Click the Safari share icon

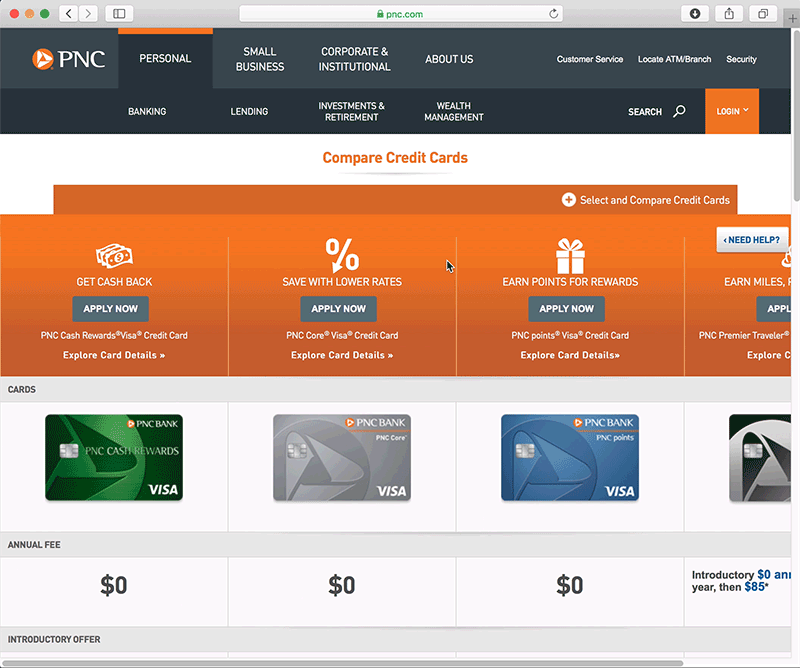coord(729,13)
